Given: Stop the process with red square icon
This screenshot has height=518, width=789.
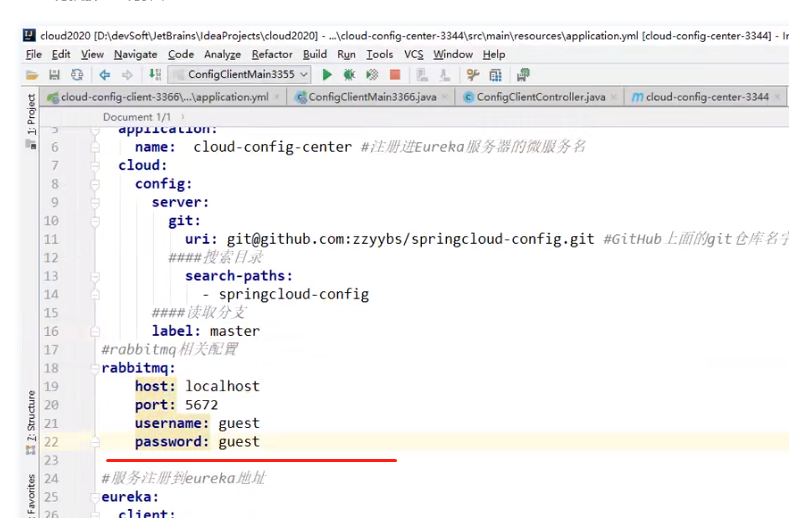Looking at the screenshot, I should click(395, 75).
